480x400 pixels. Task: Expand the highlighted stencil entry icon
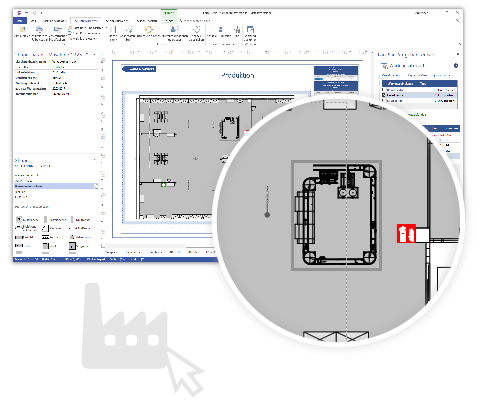click(96, 186)
